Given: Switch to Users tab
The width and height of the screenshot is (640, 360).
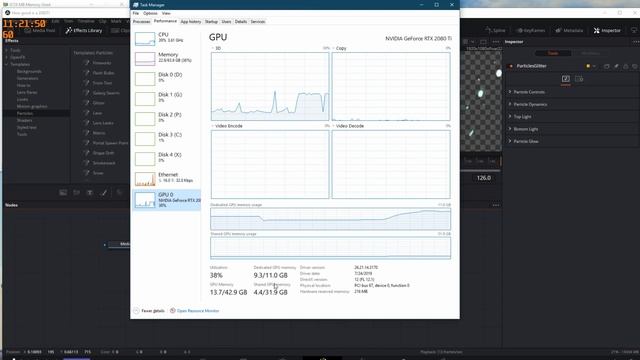Looking at the screenshot, I should point(226,22).
